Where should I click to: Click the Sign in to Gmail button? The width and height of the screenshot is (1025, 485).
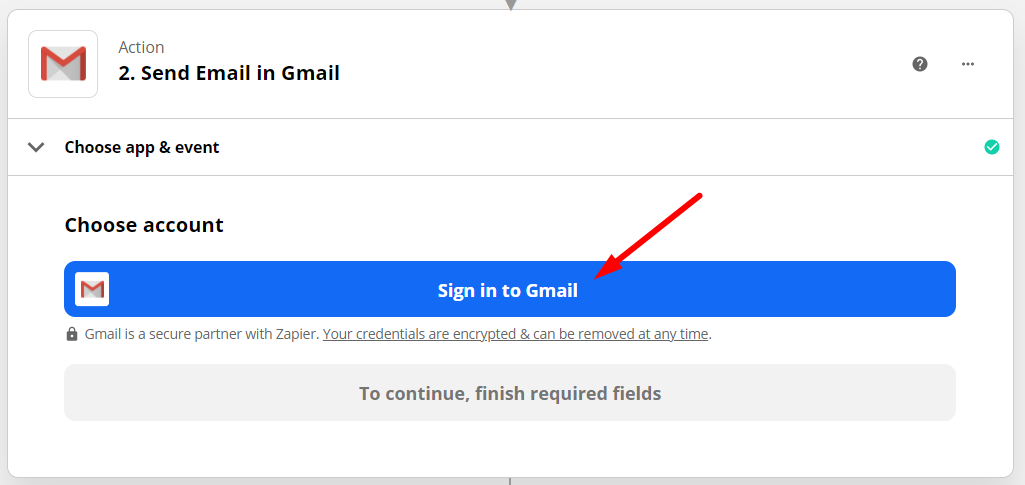tap(510, 290)
